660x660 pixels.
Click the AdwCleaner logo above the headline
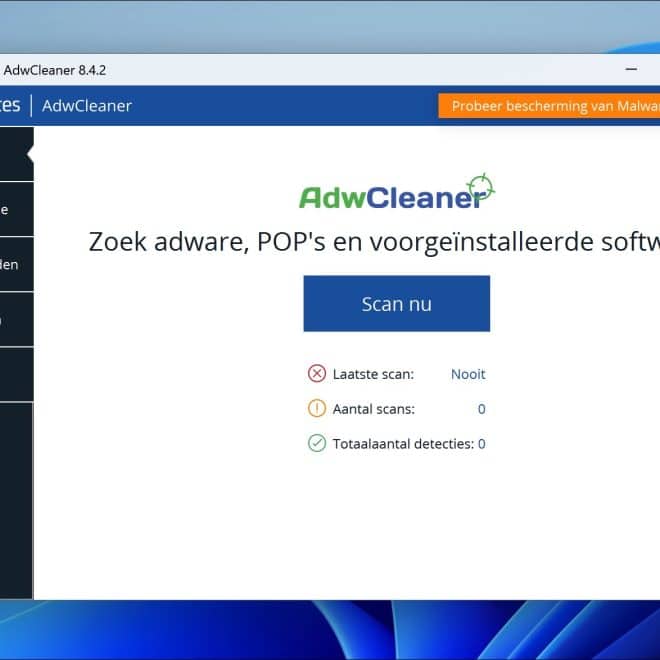coord(397,192)
